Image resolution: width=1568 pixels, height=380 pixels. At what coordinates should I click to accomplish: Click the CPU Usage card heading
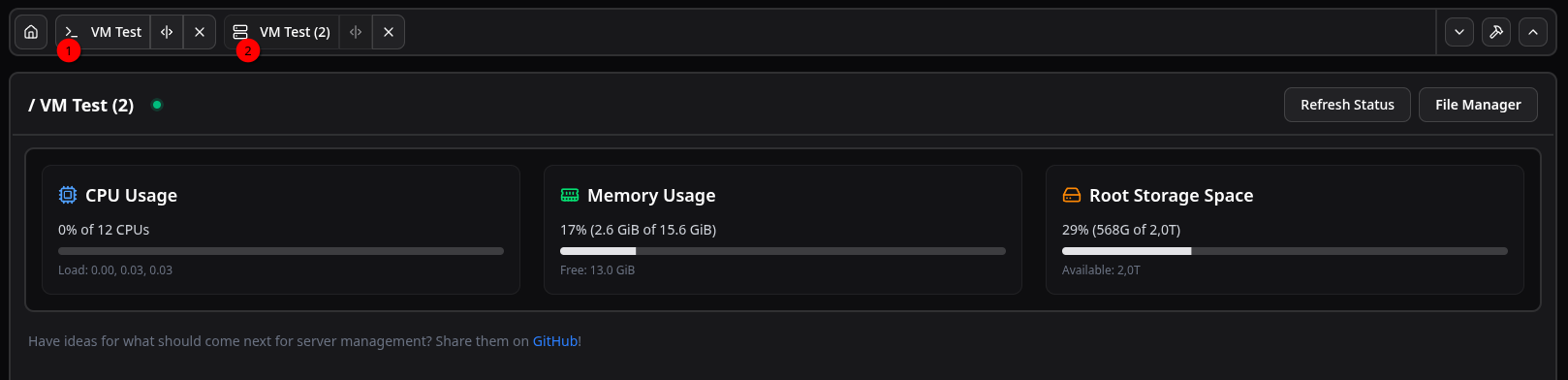pyautogui.click(x=131, y=195)
